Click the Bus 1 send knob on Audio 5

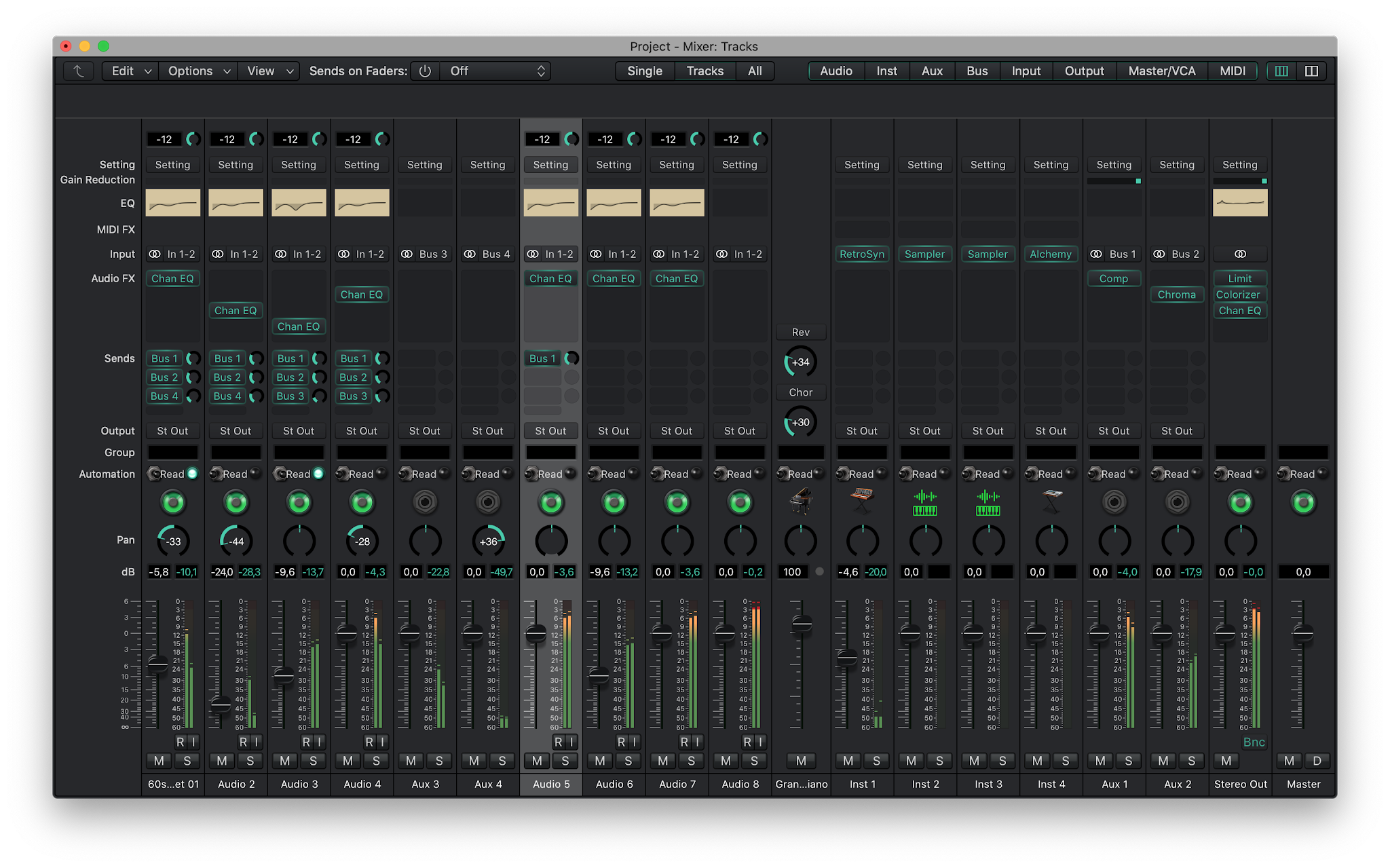(x=572, y=358)
